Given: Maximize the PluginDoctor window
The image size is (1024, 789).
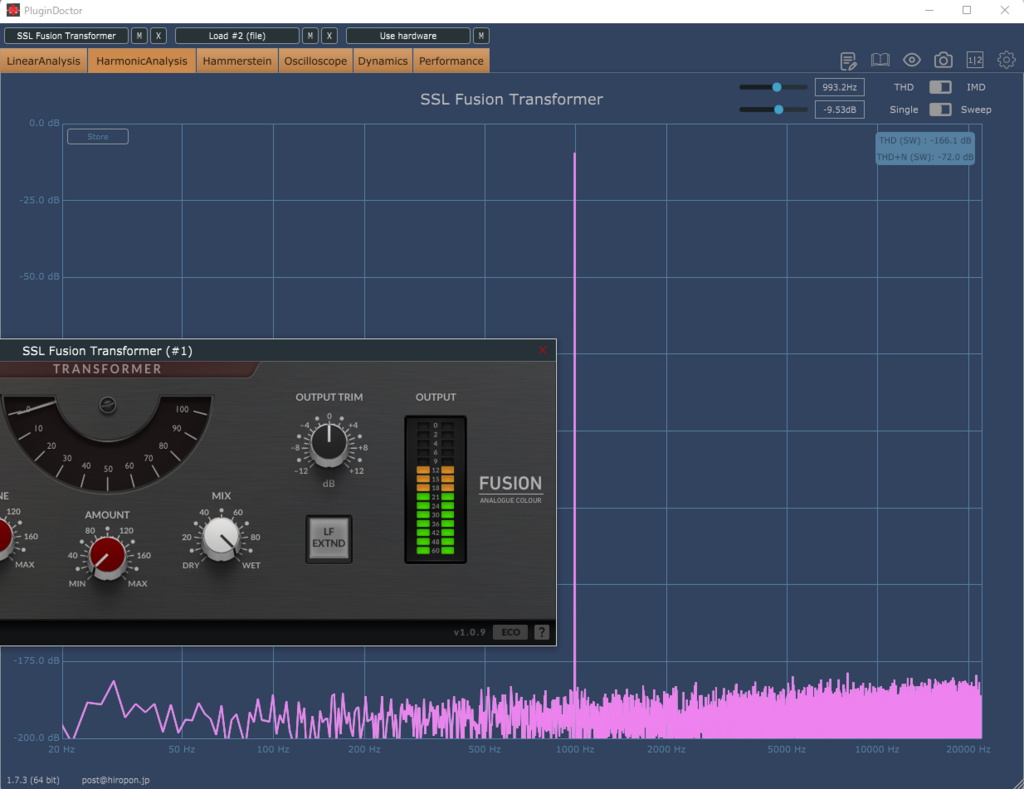Looking at the screenshot, I should pyautogui.click(x=967, y=10).
